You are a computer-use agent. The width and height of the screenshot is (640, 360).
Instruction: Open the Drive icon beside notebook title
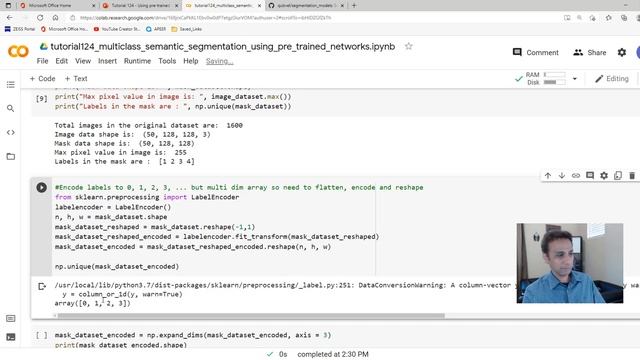click(x=43, y=47)
